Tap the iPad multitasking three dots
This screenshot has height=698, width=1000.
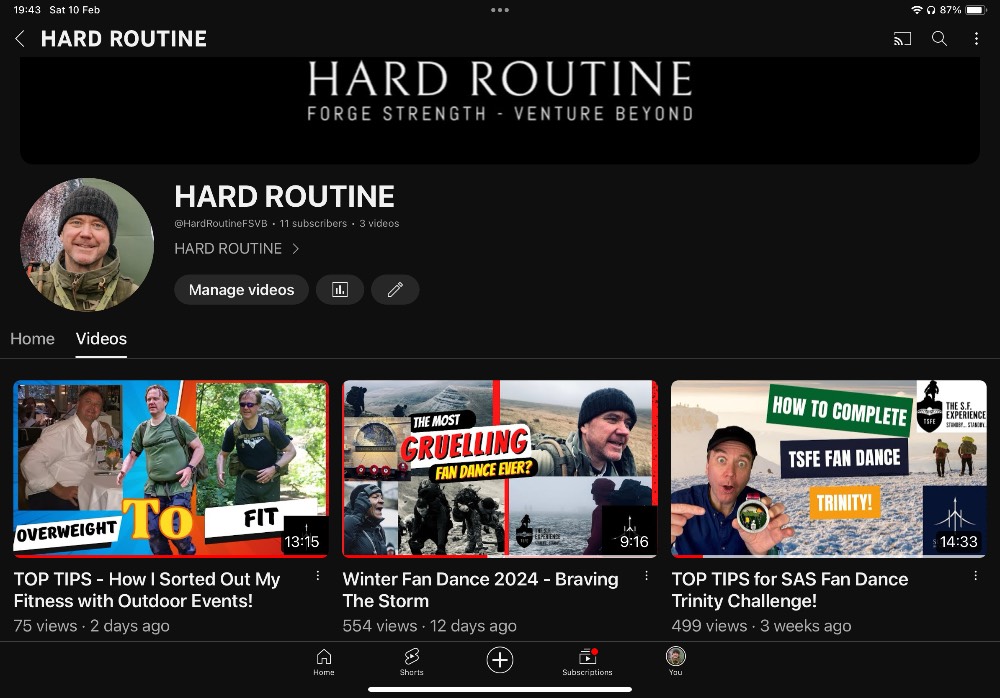coord(500,10)
